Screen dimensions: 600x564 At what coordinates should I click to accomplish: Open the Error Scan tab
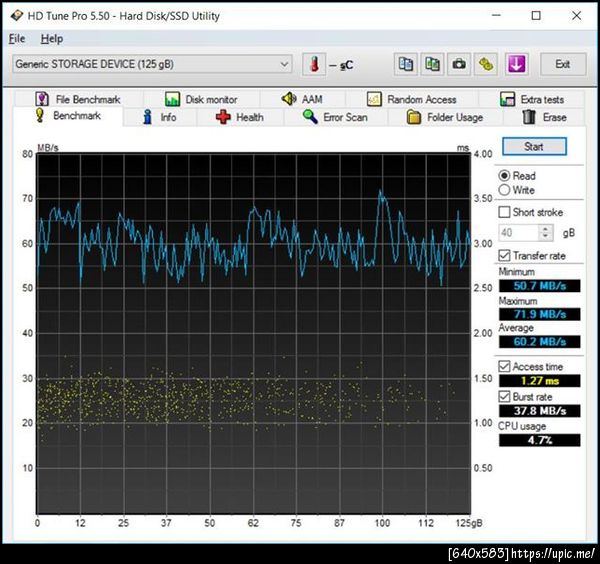click(x=335, y=117)
